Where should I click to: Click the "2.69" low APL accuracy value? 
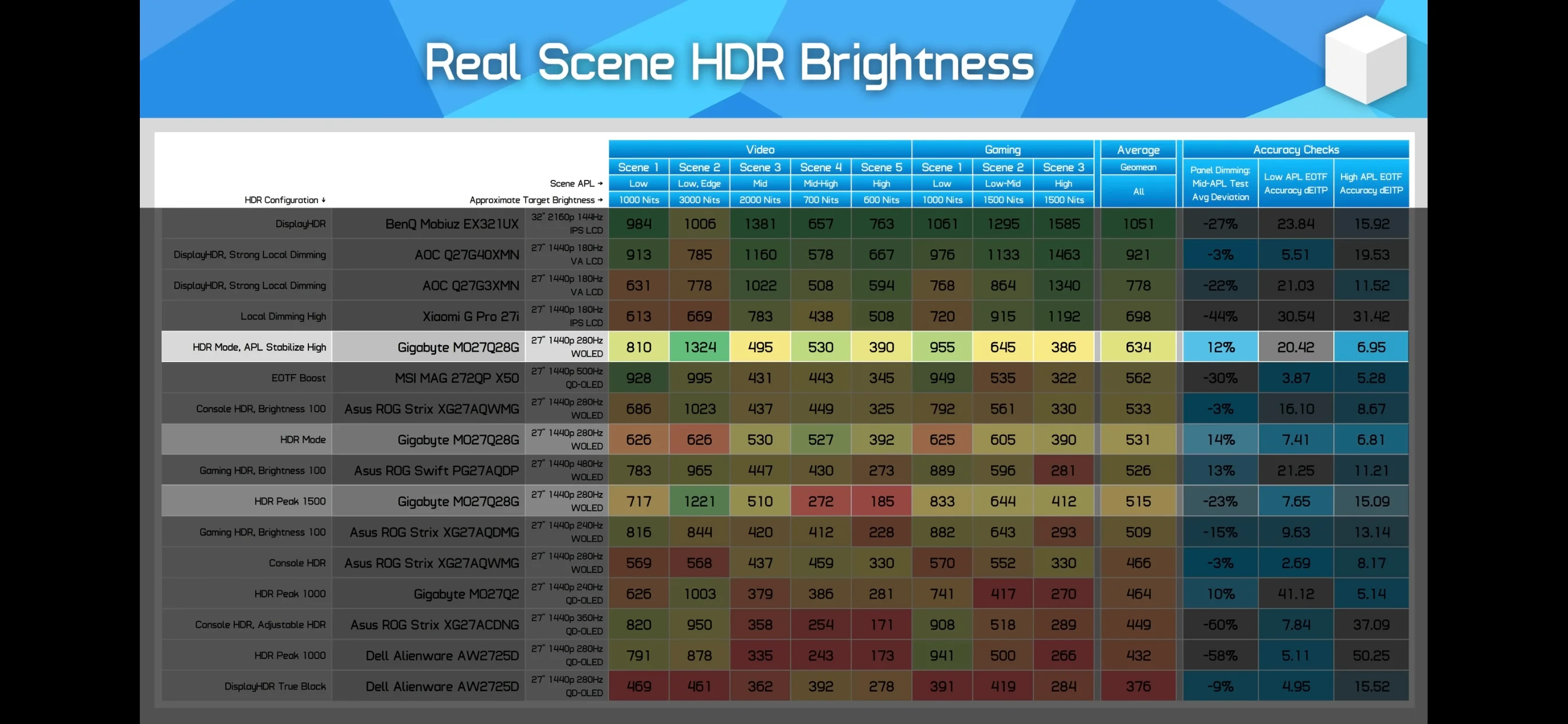tap(1295, 564)
